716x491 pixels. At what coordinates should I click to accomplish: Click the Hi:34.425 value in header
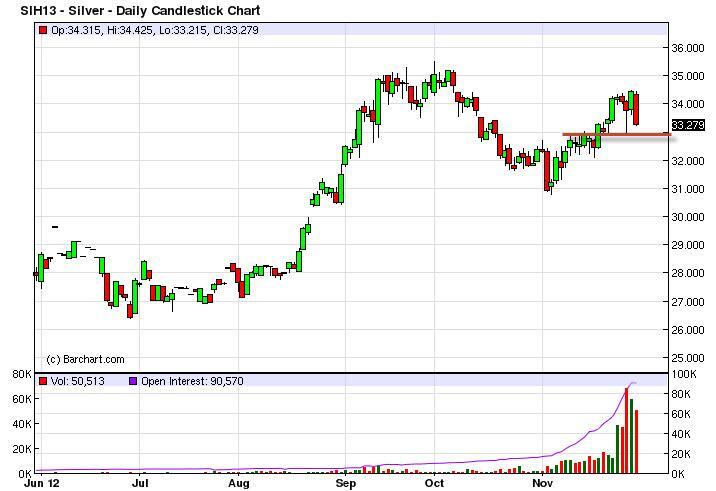(x=127, y=31)
